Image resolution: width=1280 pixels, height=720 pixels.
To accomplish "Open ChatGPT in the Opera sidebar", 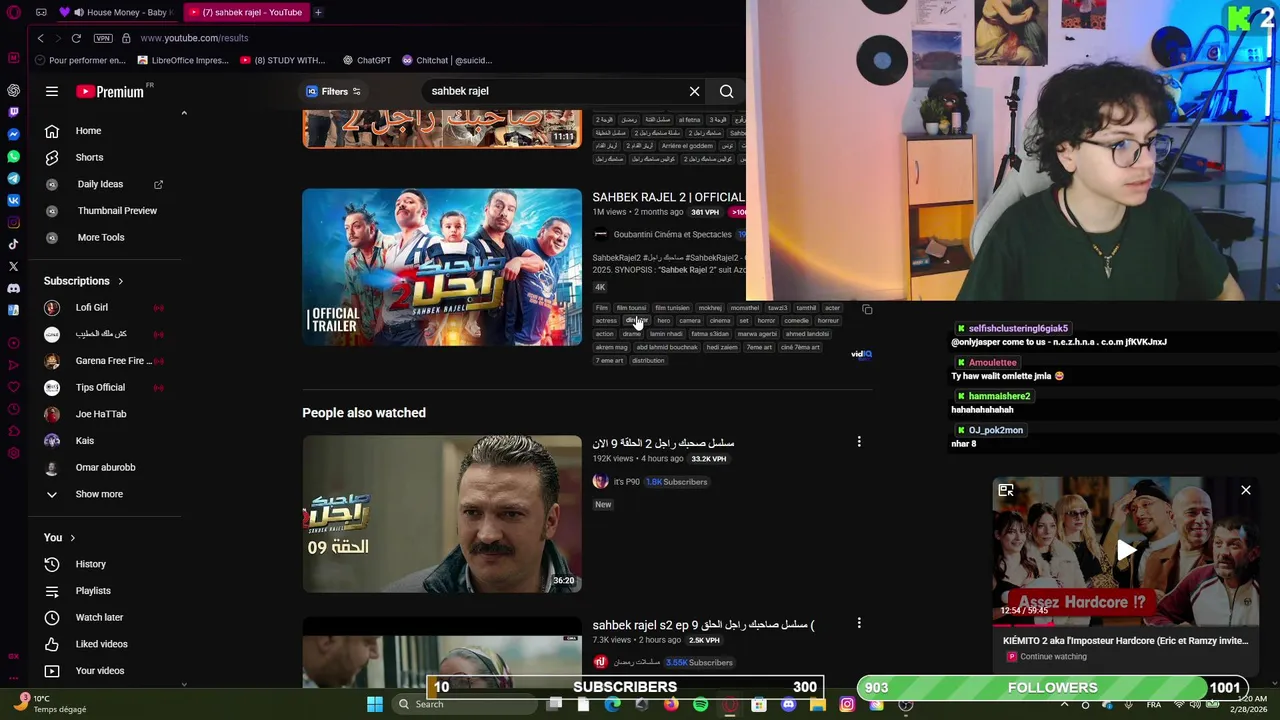I will (x=13, y=90).
